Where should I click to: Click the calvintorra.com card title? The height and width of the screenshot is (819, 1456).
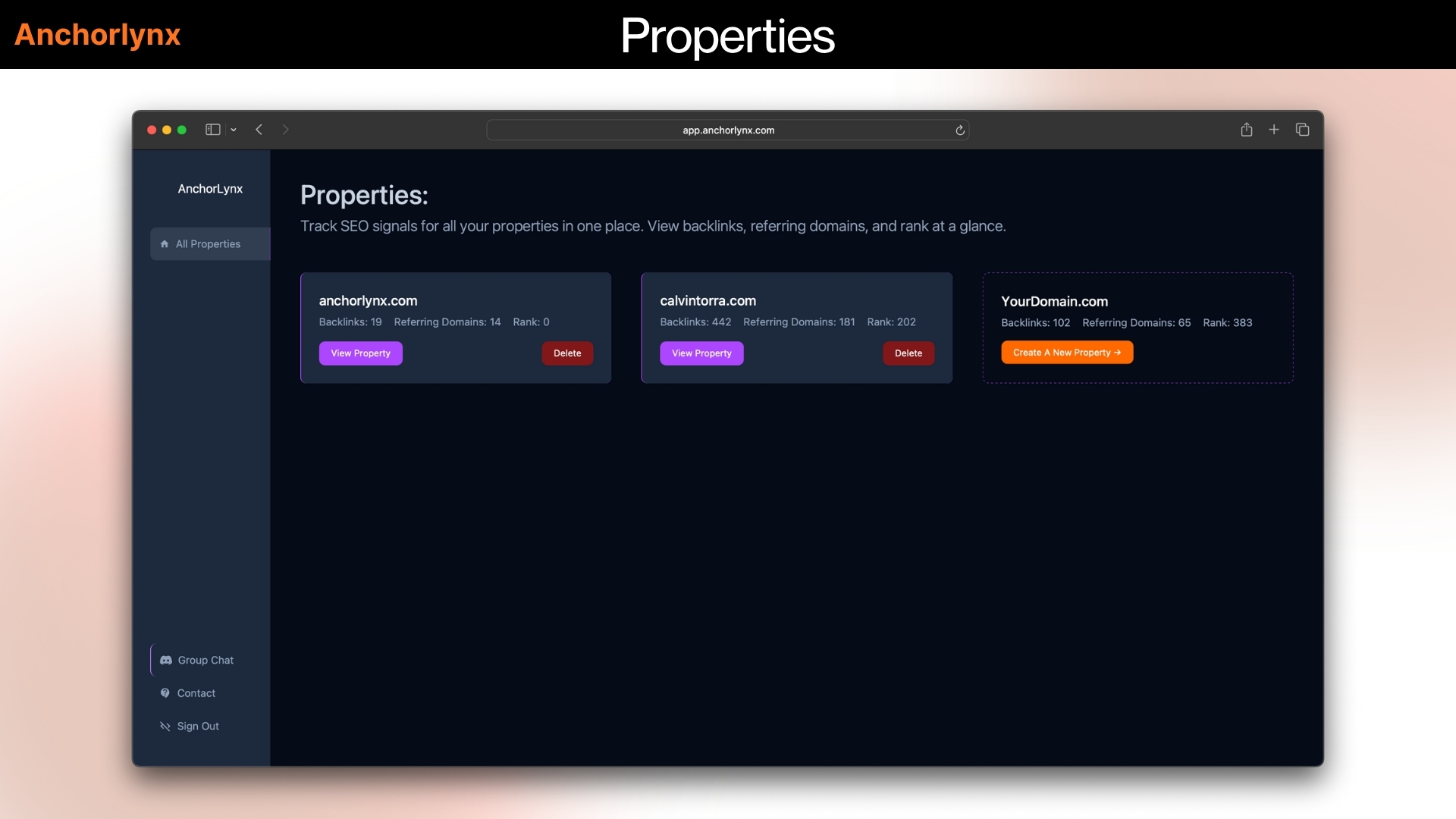(x=708, y=301)
